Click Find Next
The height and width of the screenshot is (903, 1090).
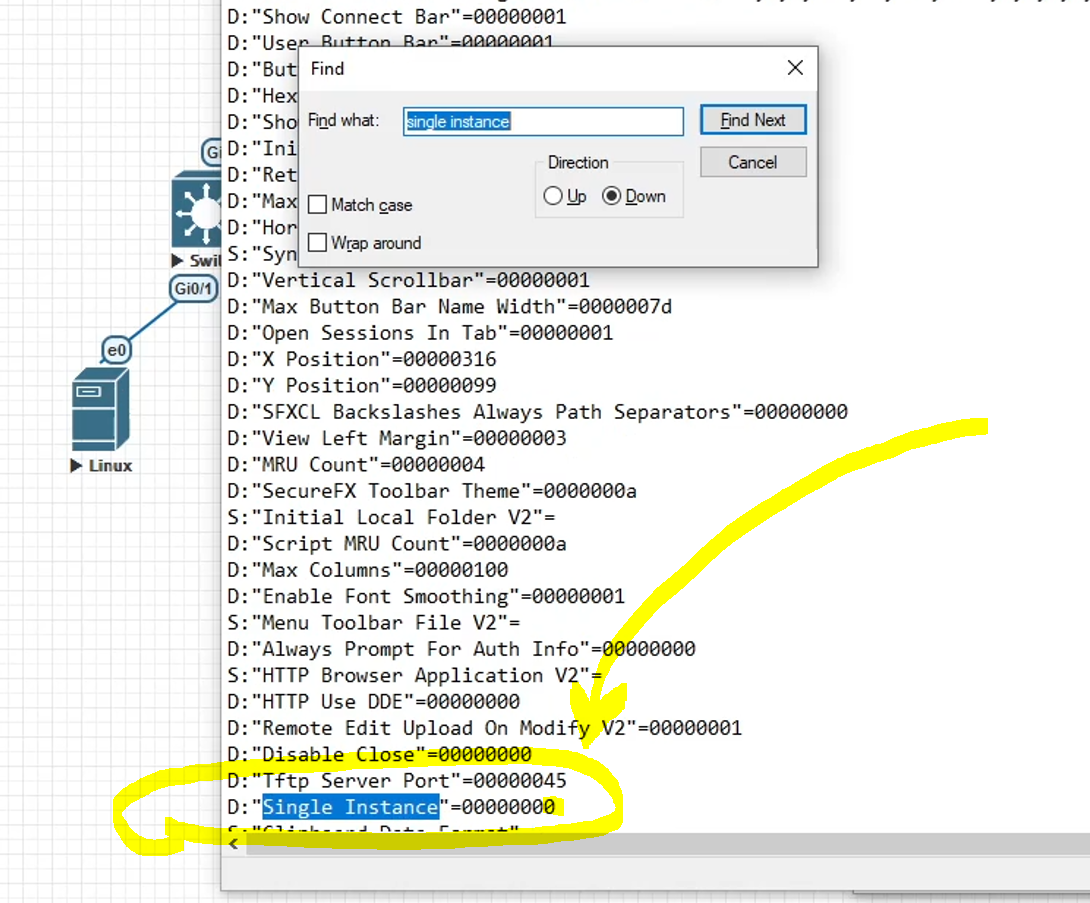click(x=752, y=119)
